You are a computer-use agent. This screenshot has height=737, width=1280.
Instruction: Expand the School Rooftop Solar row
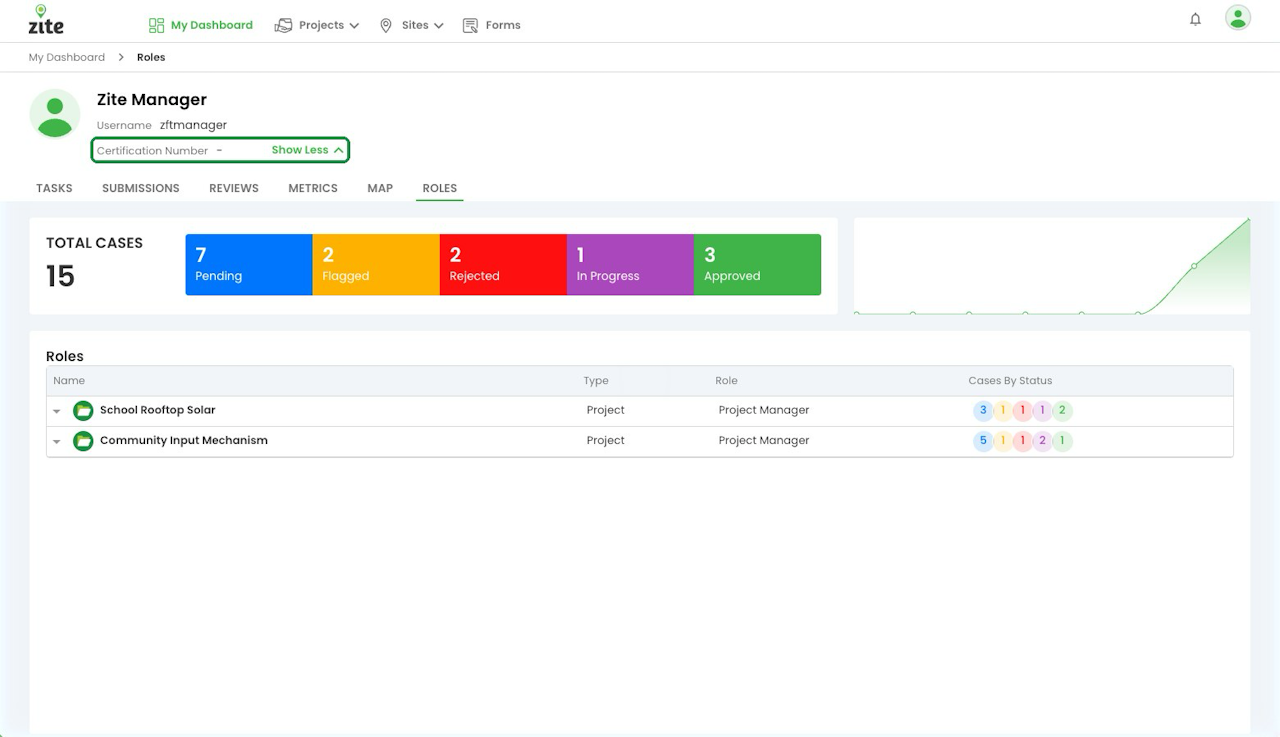pyautogui.click(x=57, y=411)
